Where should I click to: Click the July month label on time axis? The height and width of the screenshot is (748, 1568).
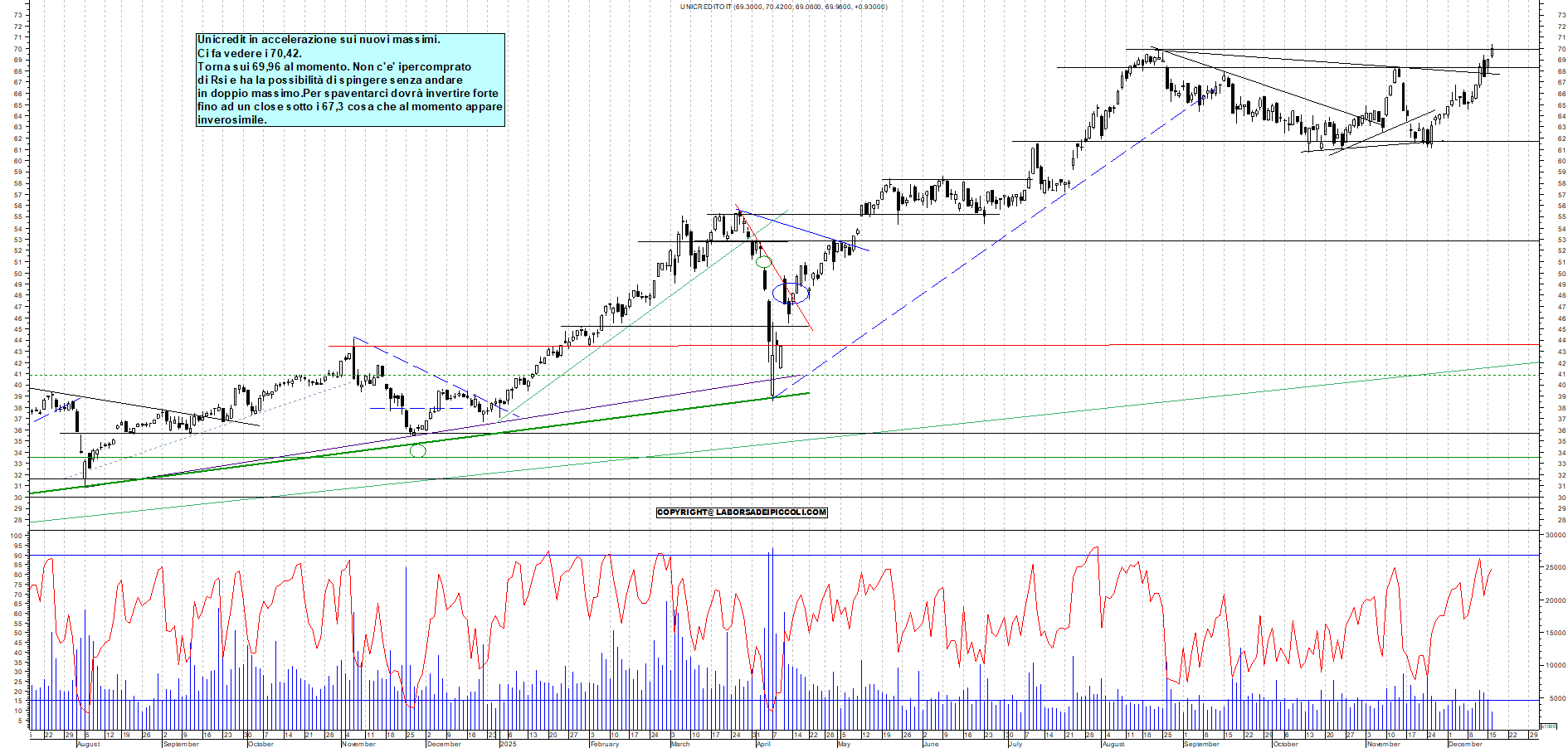click(1015, 744)
